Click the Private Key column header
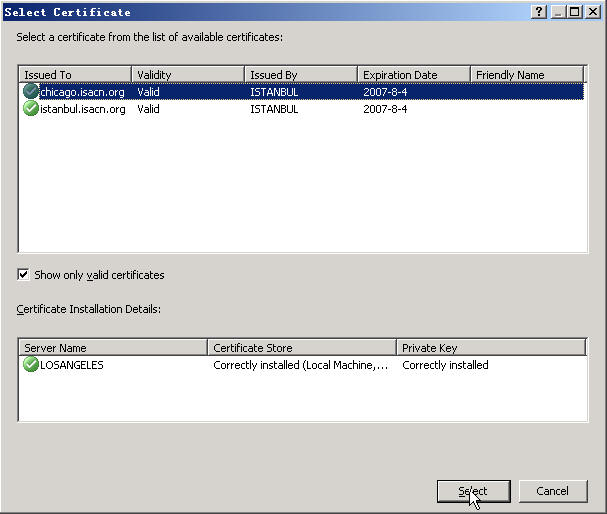 [490, 348]
